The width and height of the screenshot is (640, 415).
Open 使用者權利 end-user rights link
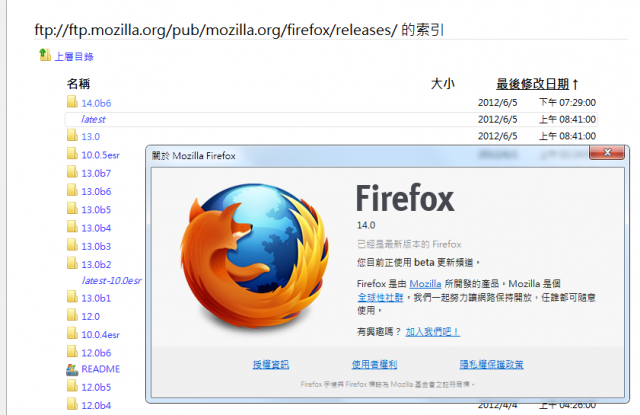click(x=374, y=364)
